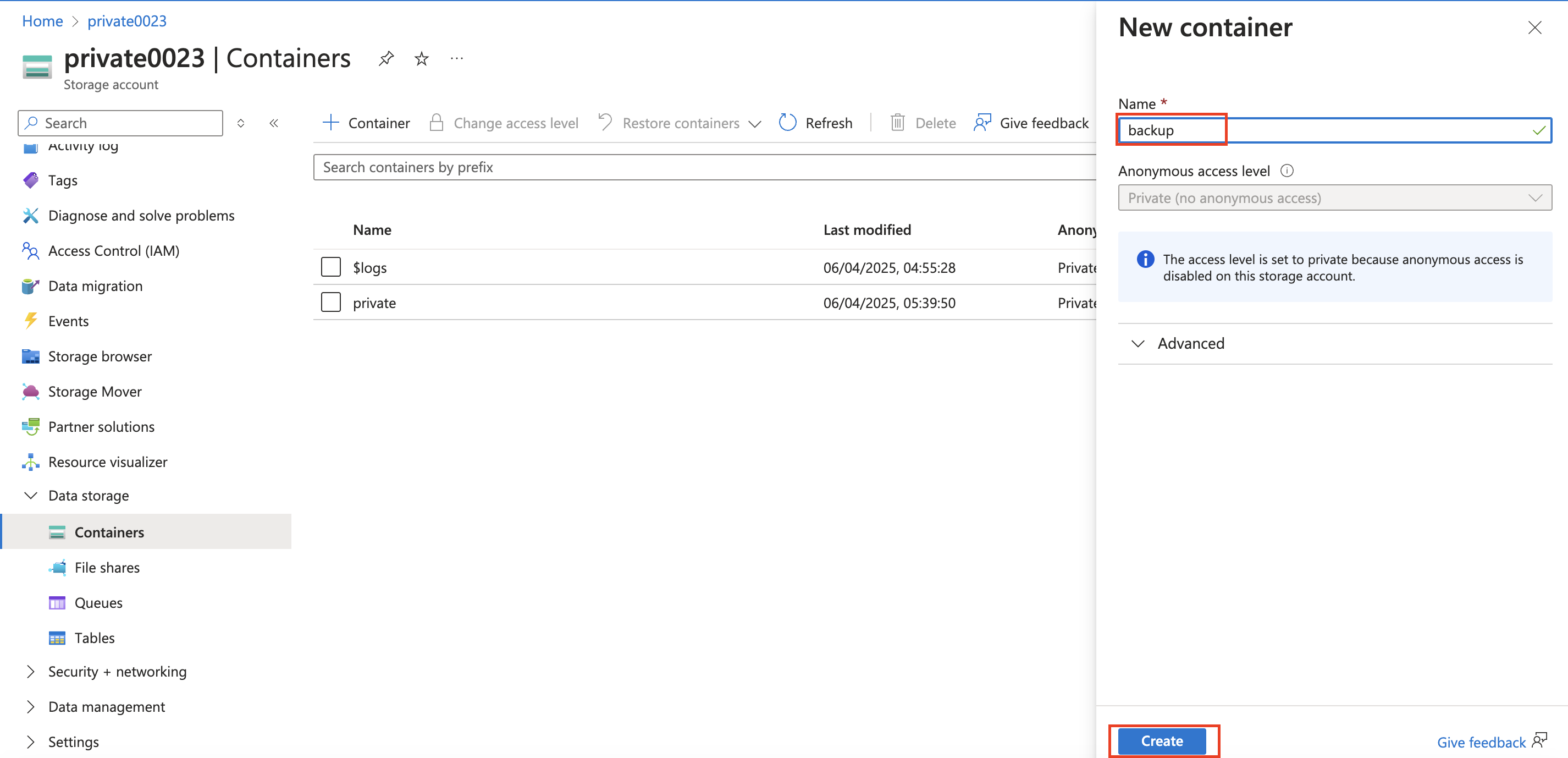The width and height of the screenshot is (1568, 758).
Task: Click the 06/04/2025, 05:39:50 cell
Action: (890, 303)
